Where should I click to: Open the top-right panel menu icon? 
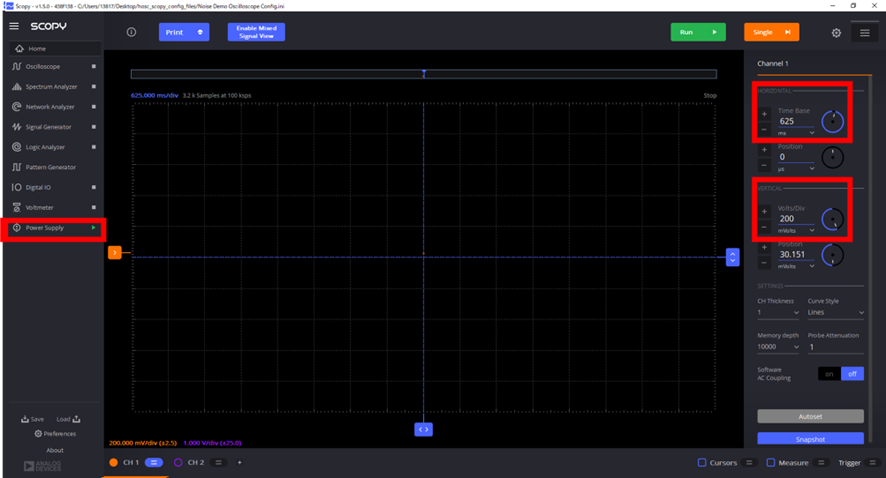click(865, 33)
